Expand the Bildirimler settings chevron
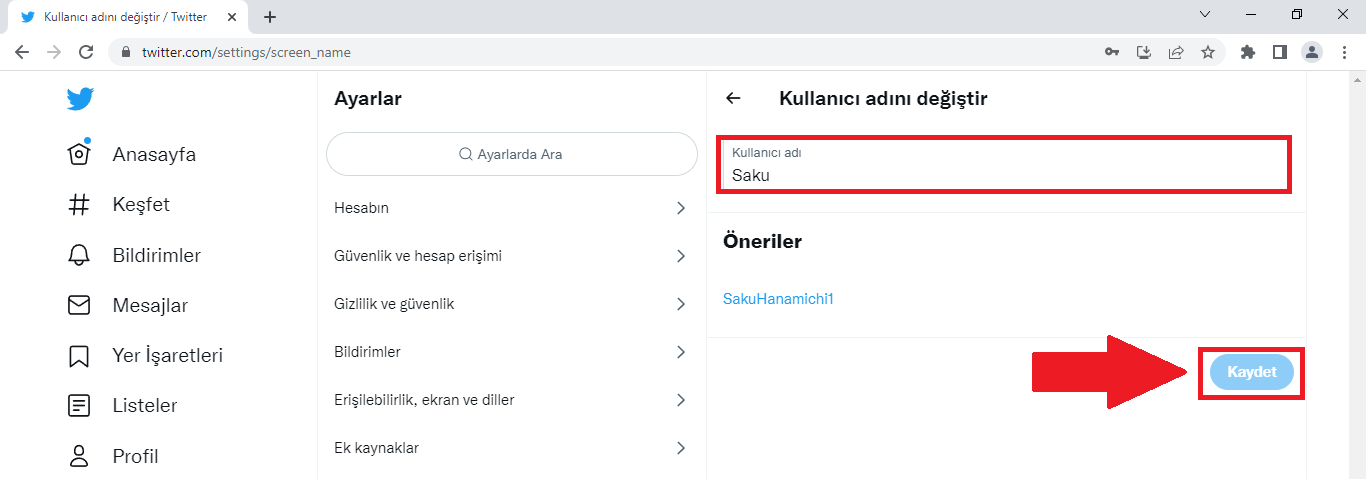The width and height of the screenshot is (1366, 479). (x=681, y=352)
